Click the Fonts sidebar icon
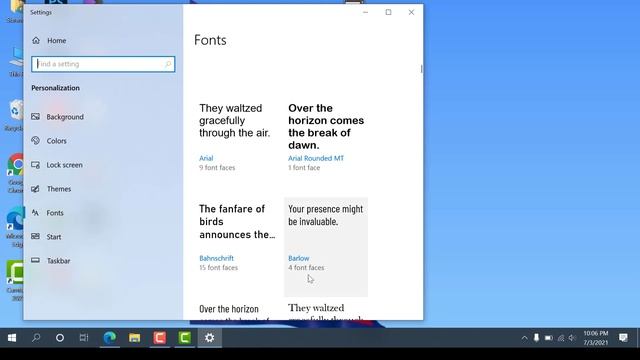The width and height of the screenshot is (640, 360). [36, 213]
